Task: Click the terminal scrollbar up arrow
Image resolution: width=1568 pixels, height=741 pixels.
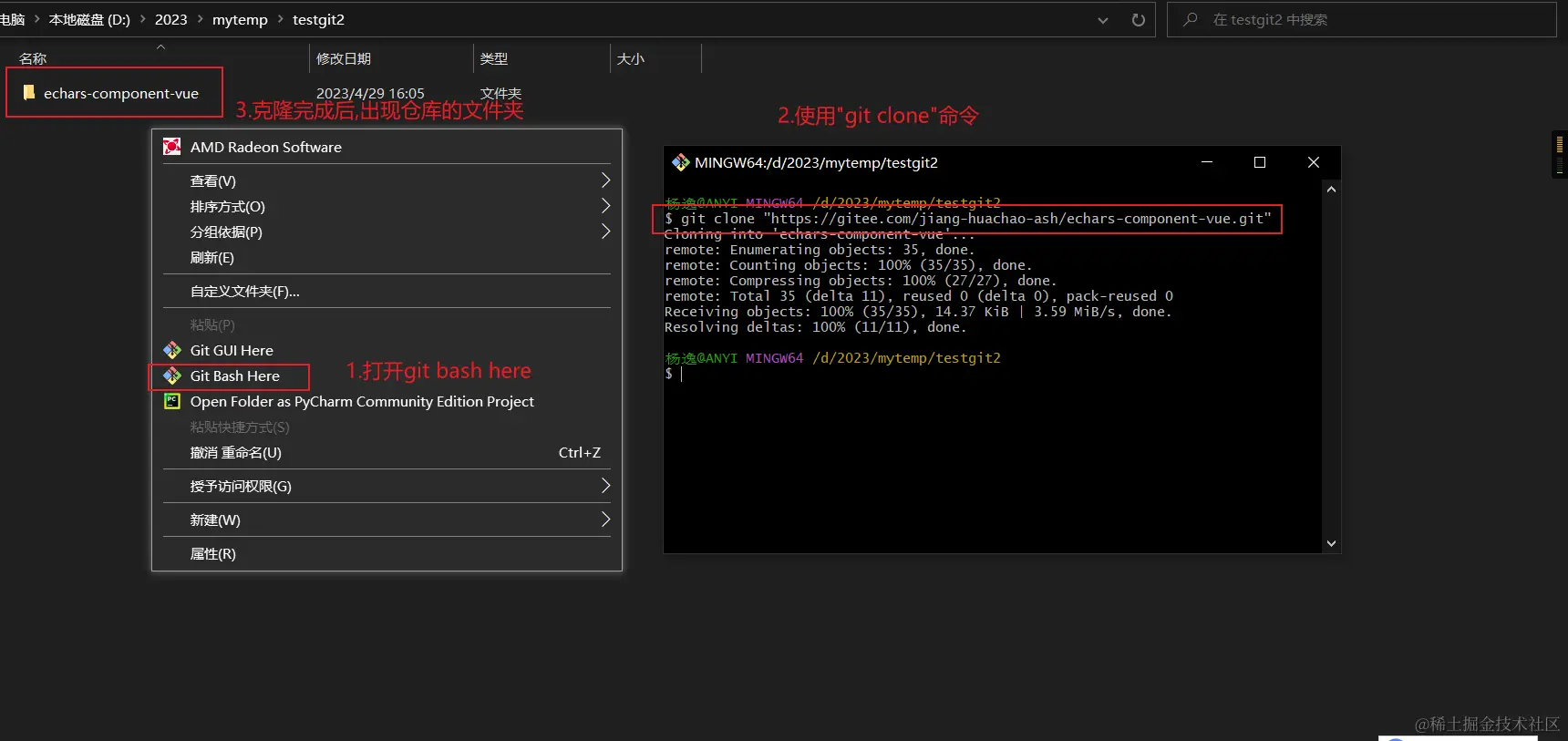Action: (x=1331, y=190)
